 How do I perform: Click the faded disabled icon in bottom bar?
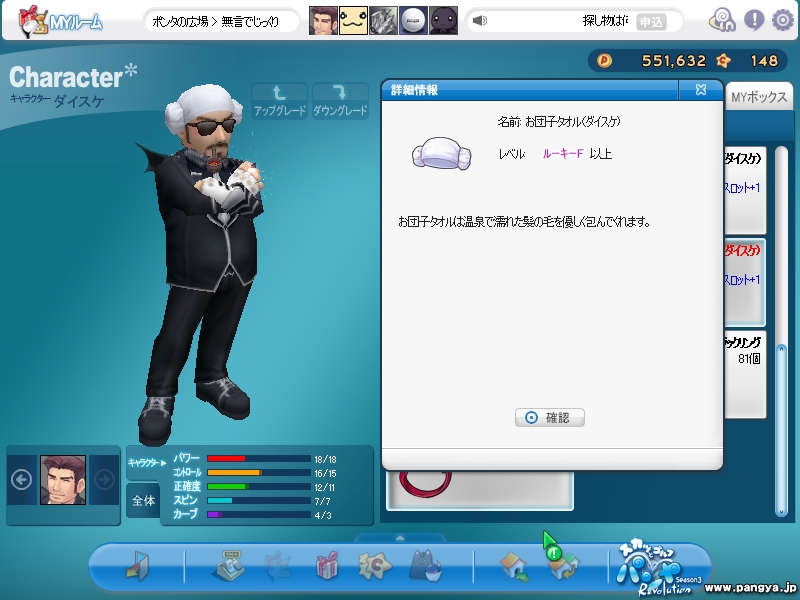tap(278, 565)
